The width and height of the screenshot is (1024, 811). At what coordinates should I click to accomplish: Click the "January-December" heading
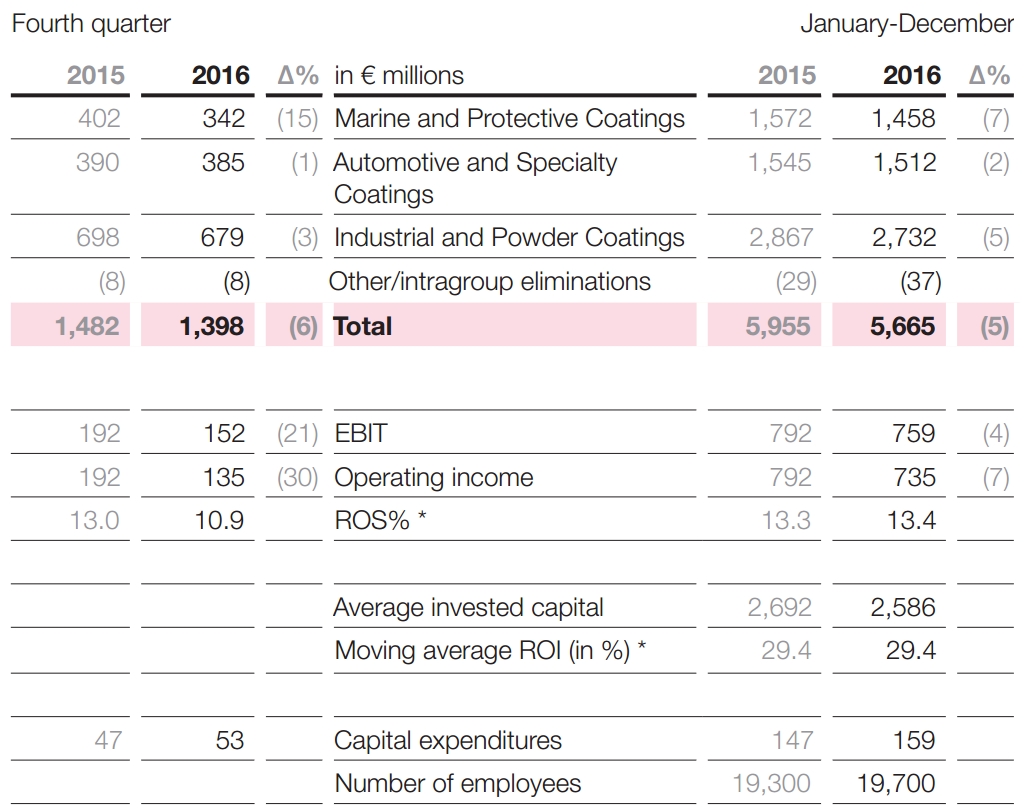pos(906,24)
